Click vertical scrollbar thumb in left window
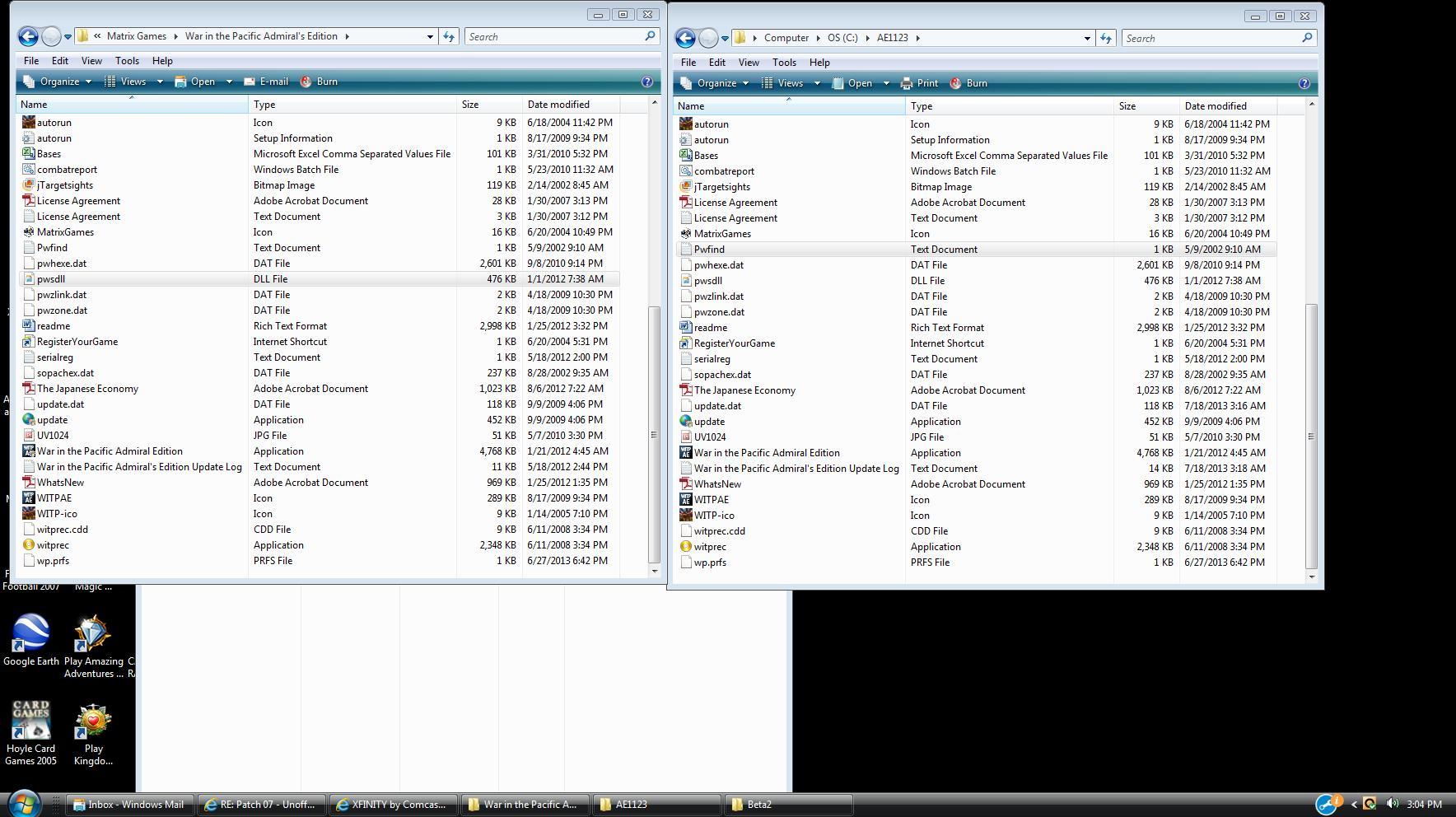 coord(655,434)
